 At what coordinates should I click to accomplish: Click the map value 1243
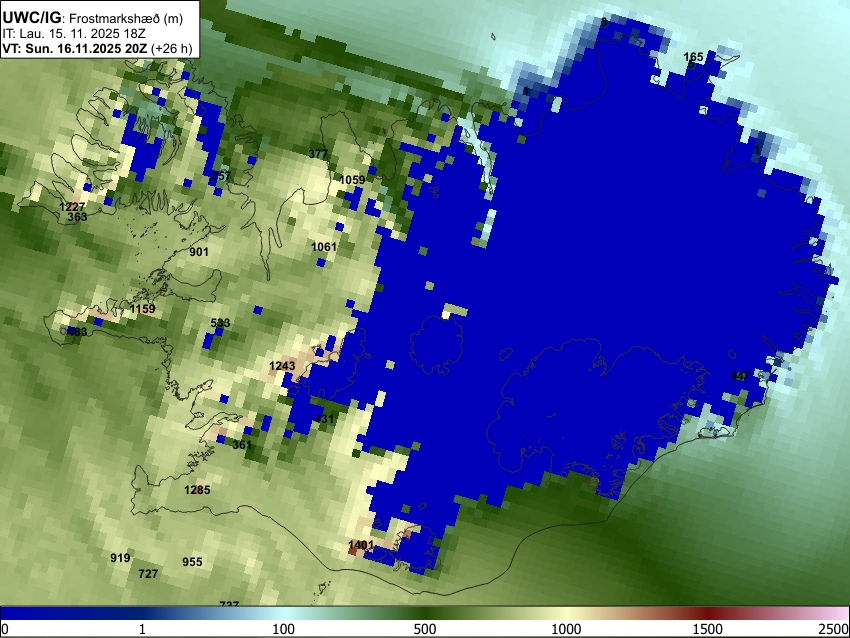click(282, 366)
